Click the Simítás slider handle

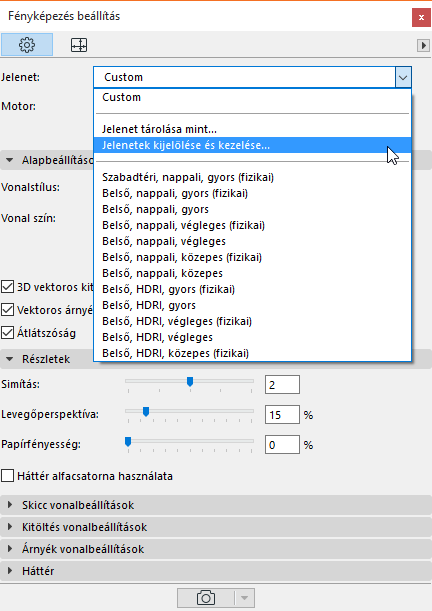click(x=190, y=381)
